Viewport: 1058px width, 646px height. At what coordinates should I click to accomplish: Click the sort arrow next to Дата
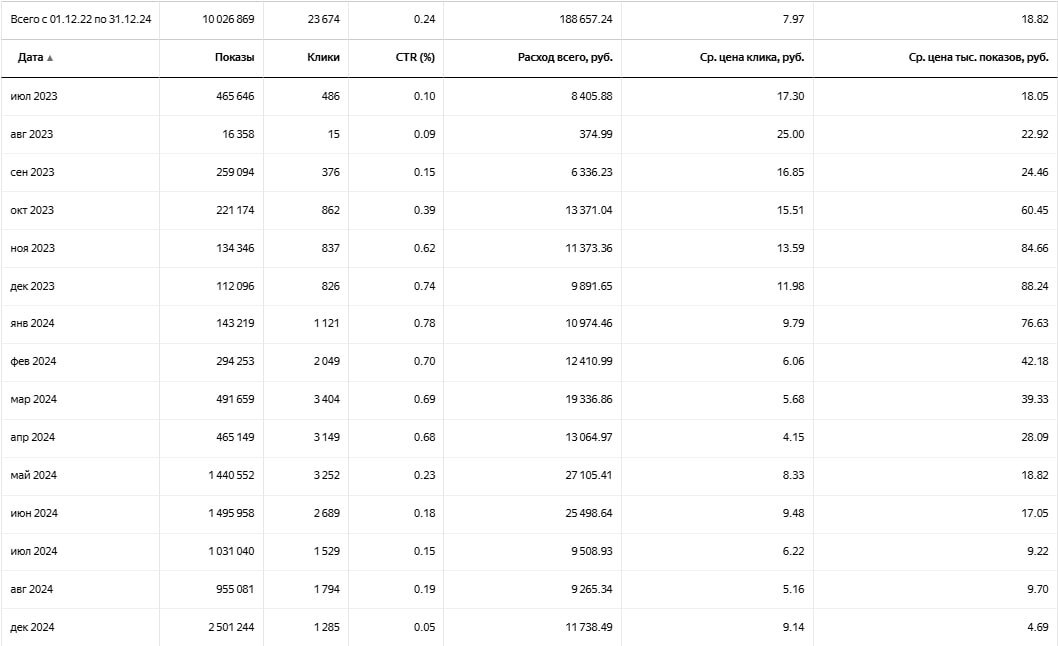pyautogui.click(x=50, y=58)
